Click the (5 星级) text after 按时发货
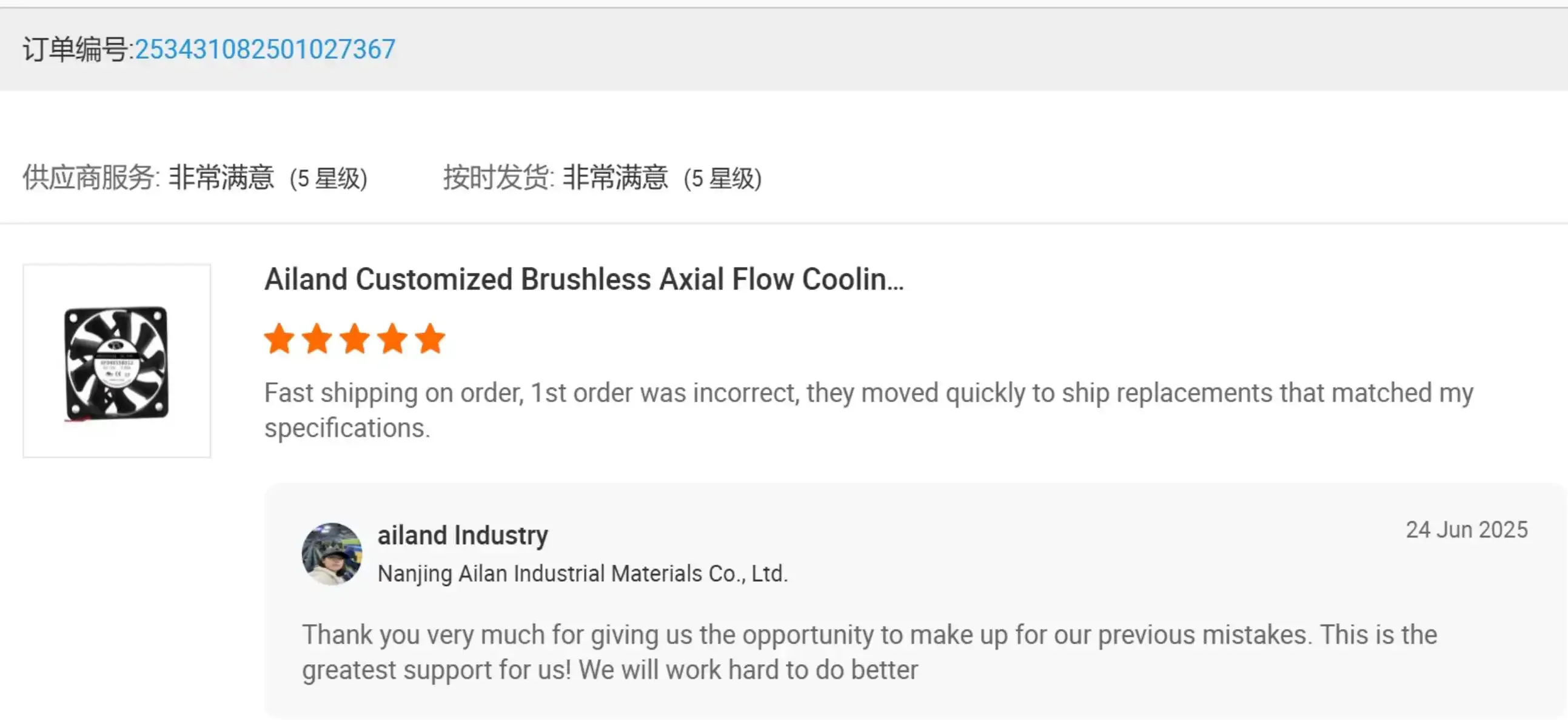Screen dimensions: 1568x720 coord(723,179)
